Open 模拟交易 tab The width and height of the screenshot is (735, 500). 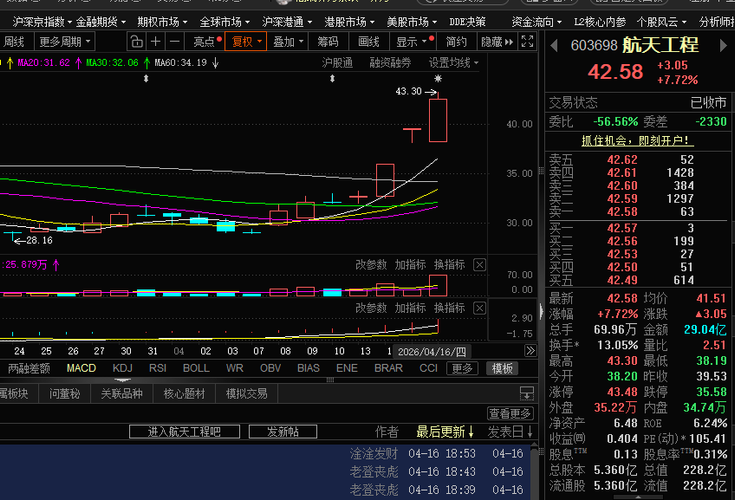247,394
